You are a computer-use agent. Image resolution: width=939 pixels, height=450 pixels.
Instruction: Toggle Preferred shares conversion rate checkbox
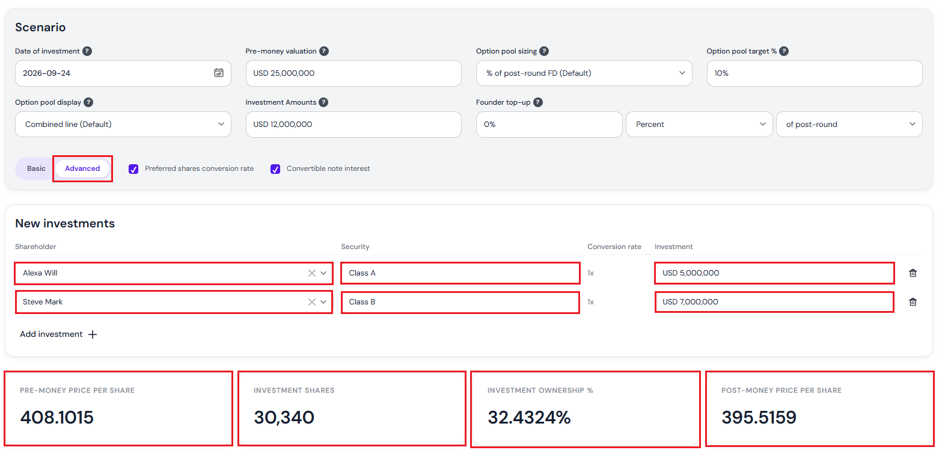click(x=134, y=169)
